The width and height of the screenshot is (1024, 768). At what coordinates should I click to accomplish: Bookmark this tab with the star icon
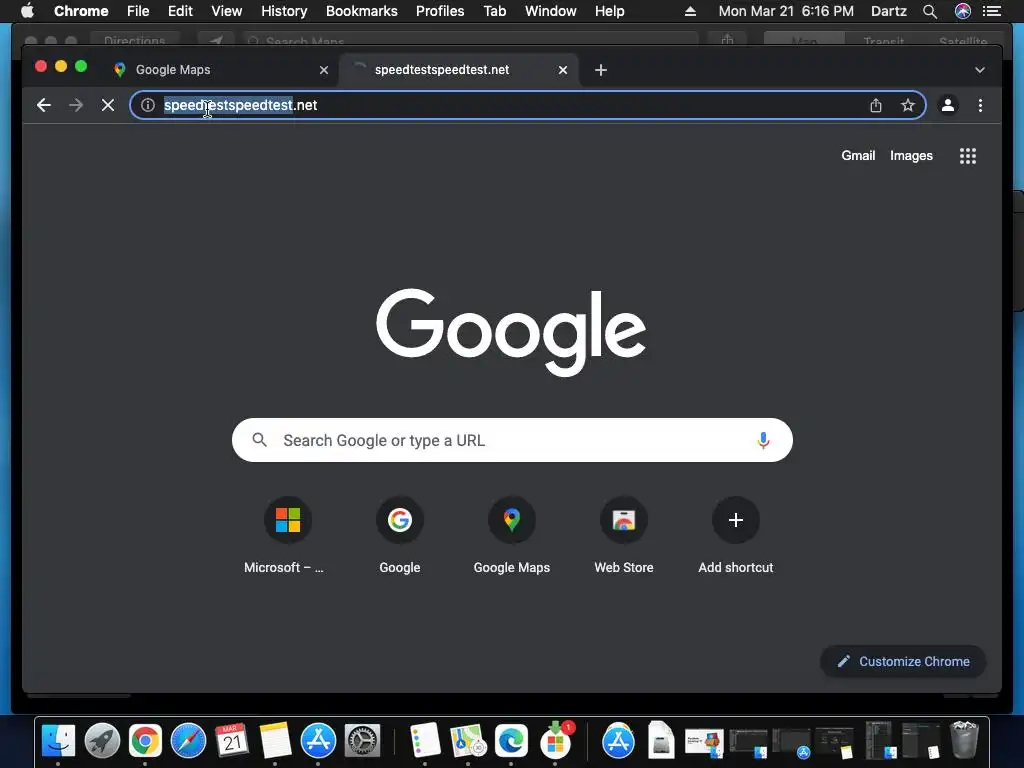click(x=908, y=105)
